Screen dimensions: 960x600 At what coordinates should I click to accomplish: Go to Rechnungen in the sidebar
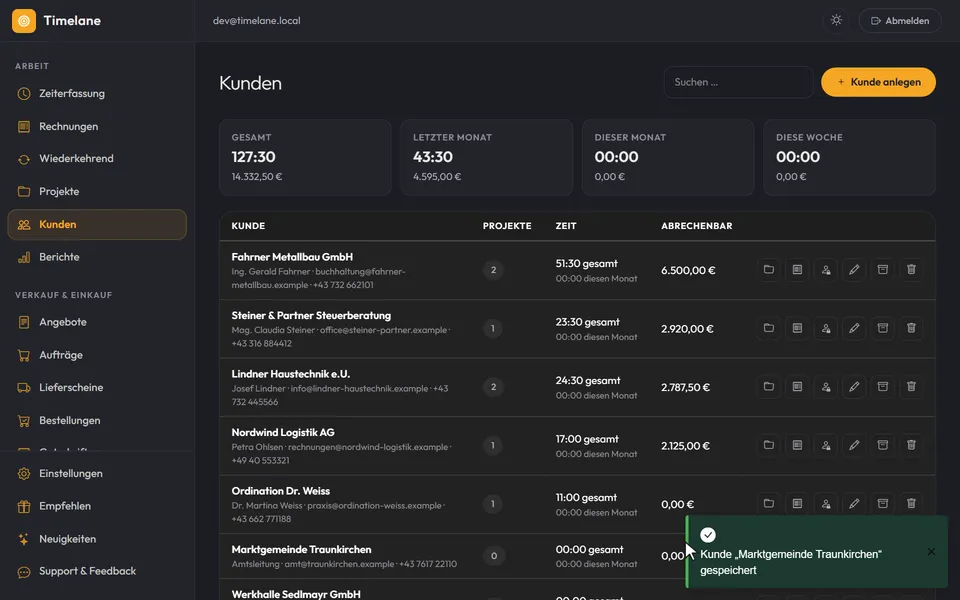[97, 126]
